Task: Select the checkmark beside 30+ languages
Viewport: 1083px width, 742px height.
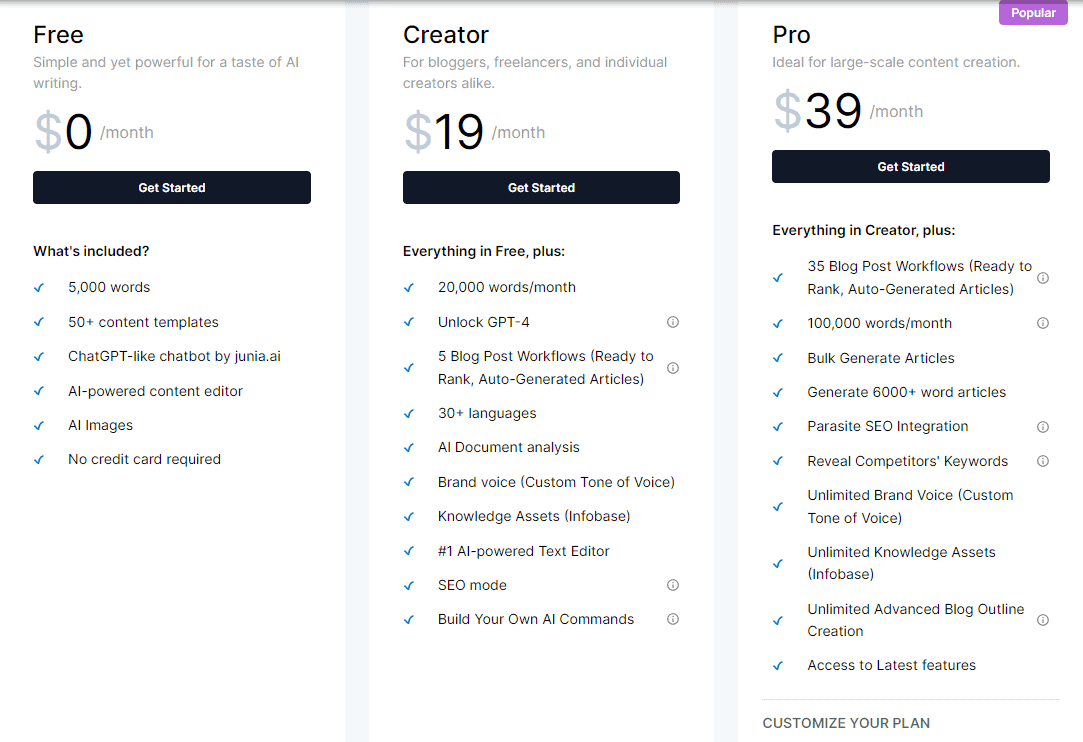Action: pyautogui.click(x=408, y=413)
